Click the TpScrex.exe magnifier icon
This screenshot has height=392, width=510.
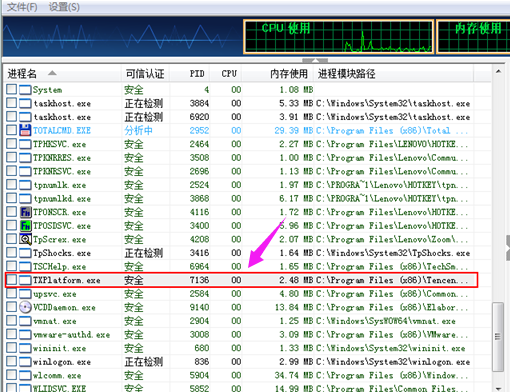pos(25,239)
